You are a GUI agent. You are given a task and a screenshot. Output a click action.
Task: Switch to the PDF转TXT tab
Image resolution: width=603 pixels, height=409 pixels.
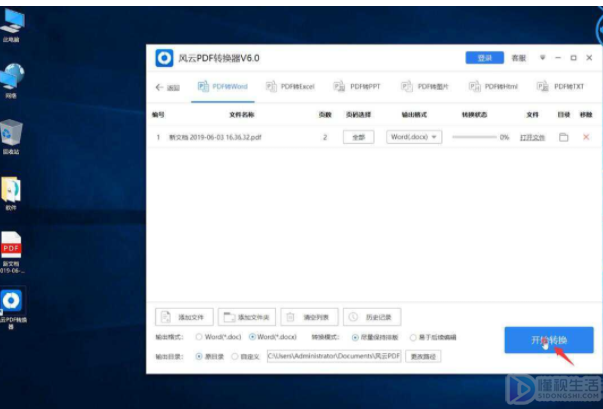(560, 86)
